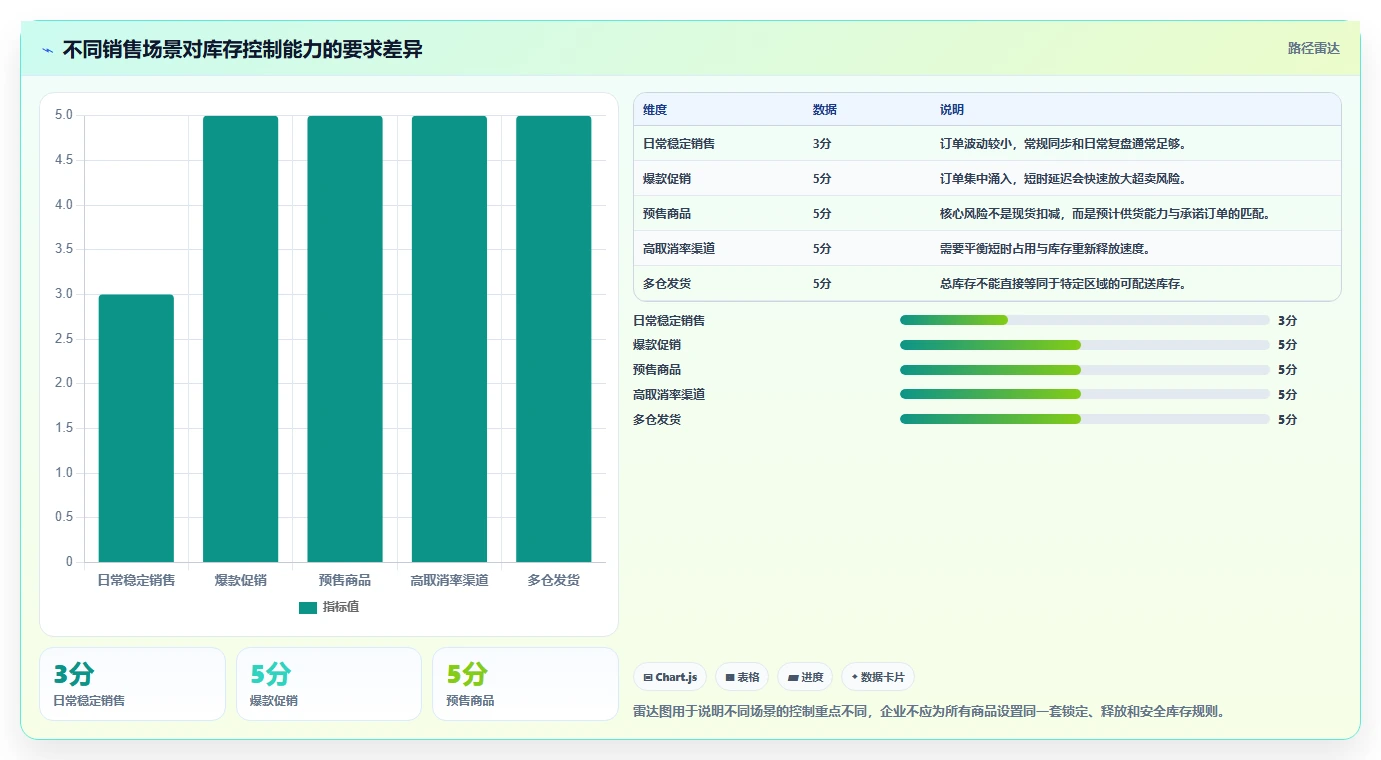1381x760 pixels.
Task: Click the 爆款促销 progress bar
Action: 1084,345
